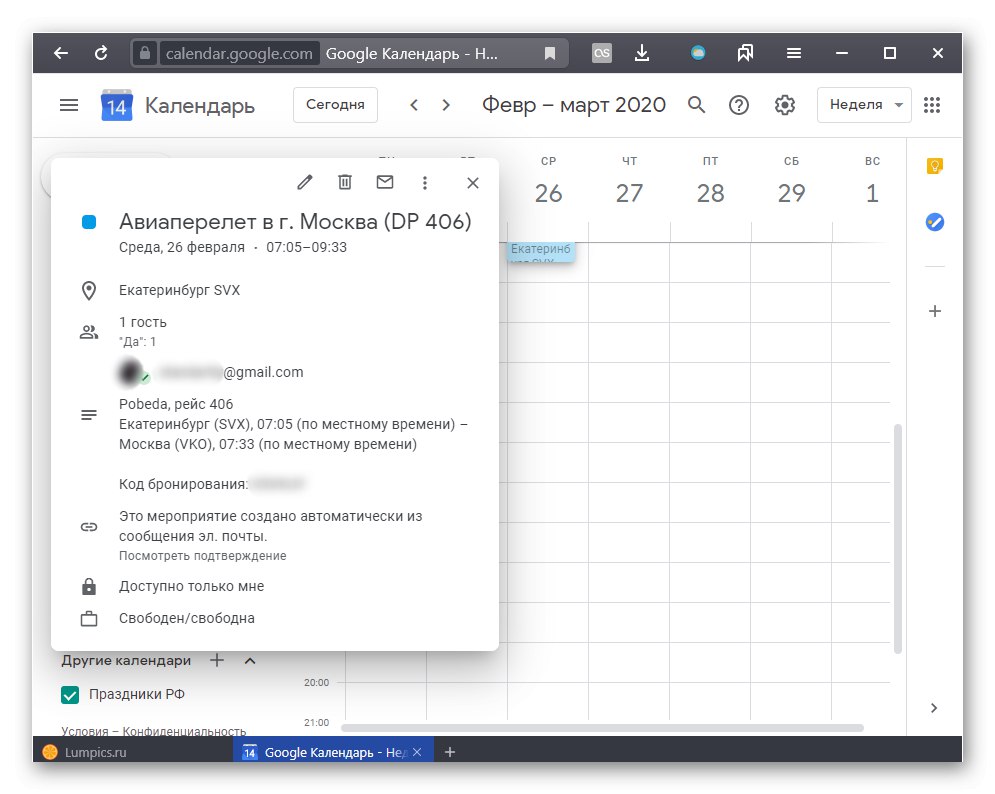
Task: Reload the page
Action: (101, 53)
